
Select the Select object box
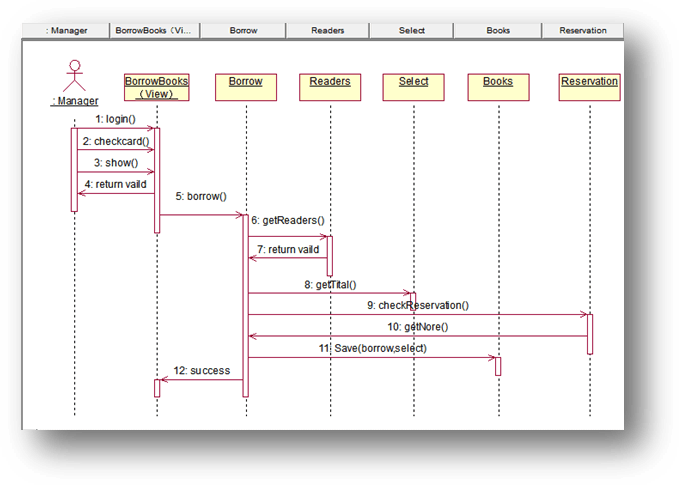(414, 87)
